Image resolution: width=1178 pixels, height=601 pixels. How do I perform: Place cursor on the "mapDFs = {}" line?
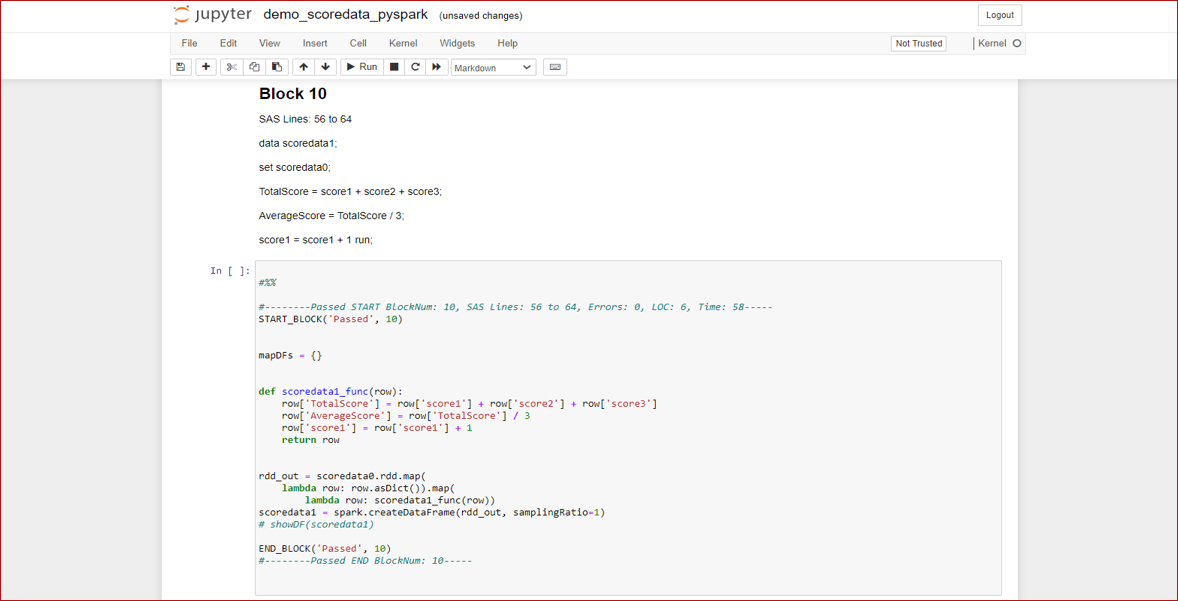pos(290,355)
